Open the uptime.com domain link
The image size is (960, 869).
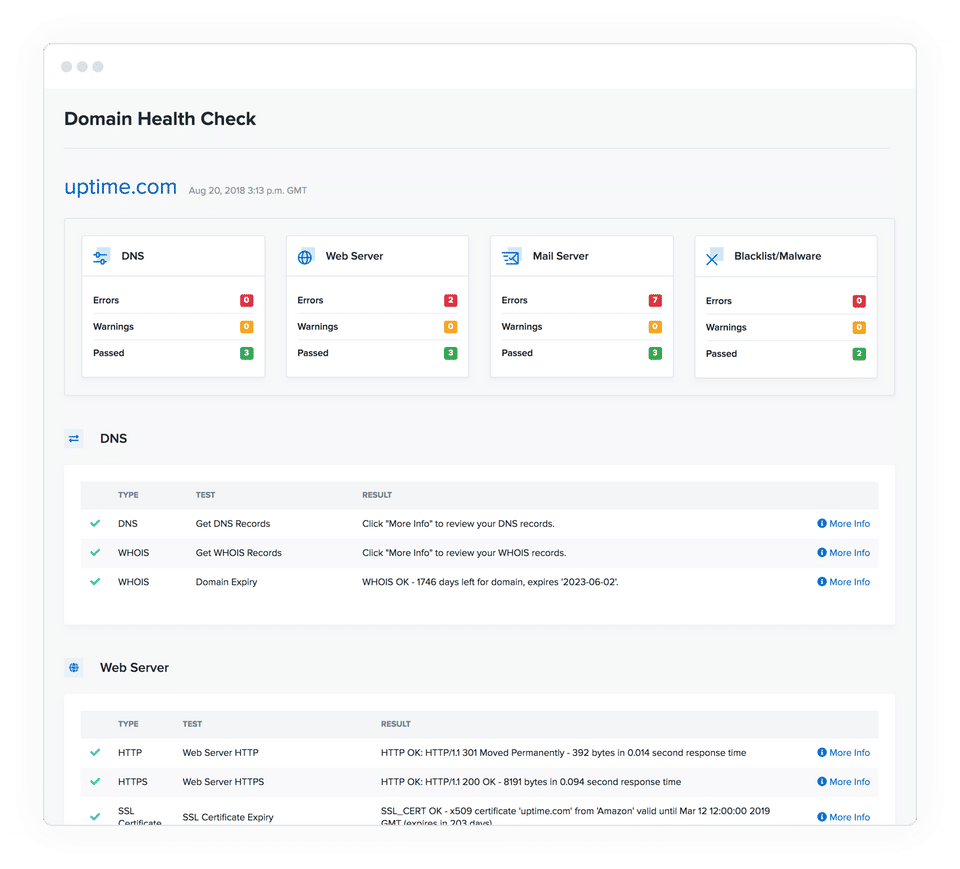pyautogui.click(x=121, y=187)
